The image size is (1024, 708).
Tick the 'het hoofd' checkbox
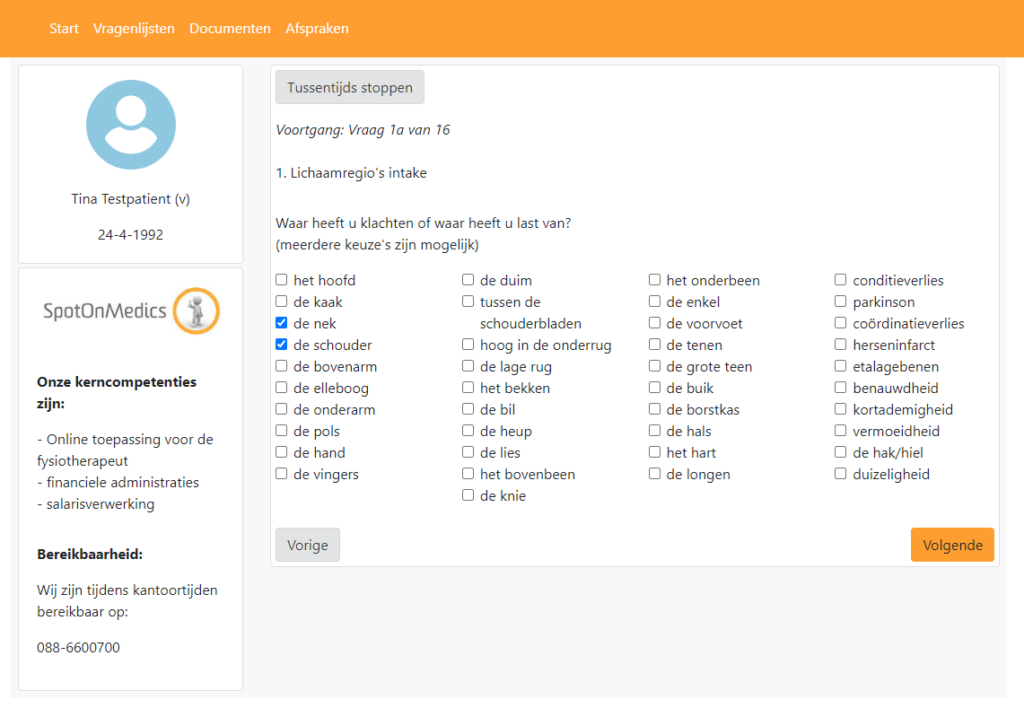282,280
